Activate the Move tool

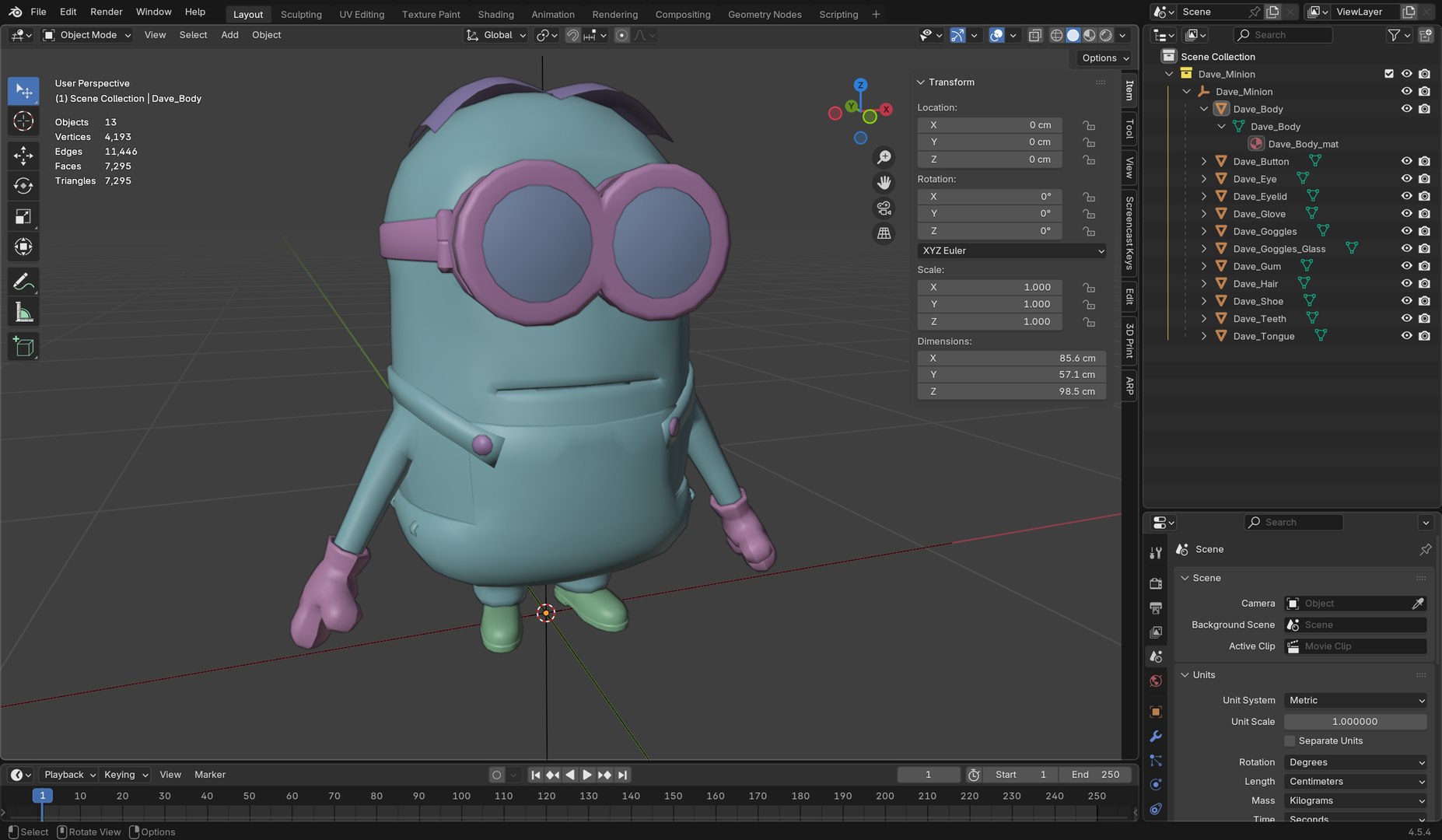coord(23,156)
